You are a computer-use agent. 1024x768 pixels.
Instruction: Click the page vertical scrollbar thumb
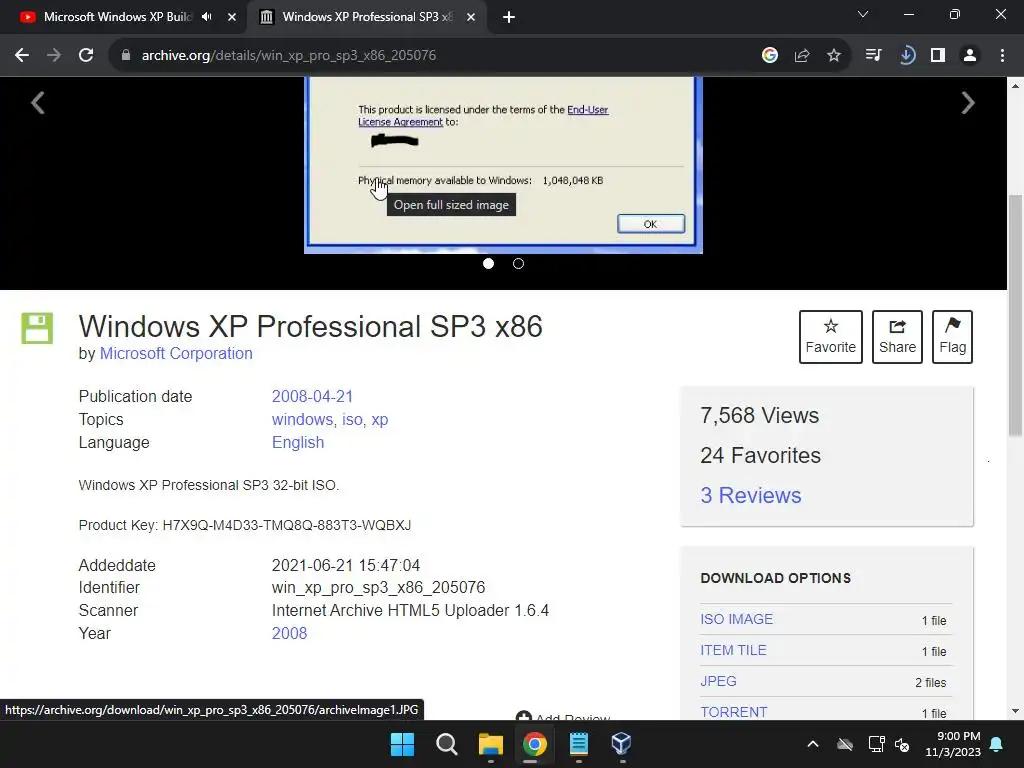coord(1016,315)
